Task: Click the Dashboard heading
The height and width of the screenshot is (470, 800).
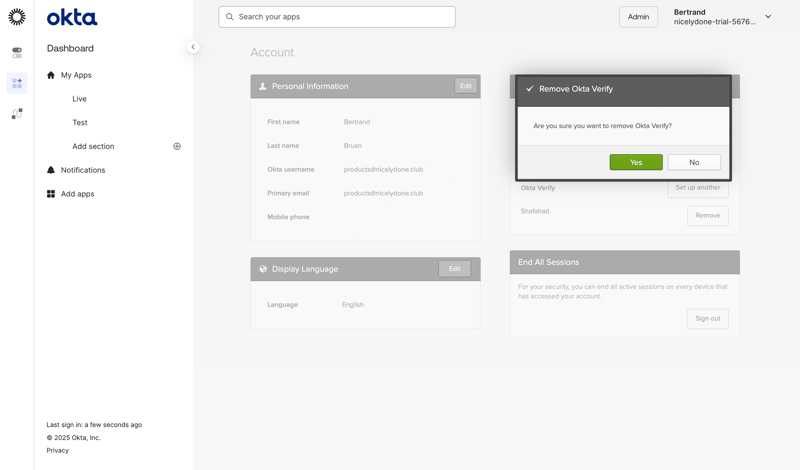Action: (x=70, y=48)
